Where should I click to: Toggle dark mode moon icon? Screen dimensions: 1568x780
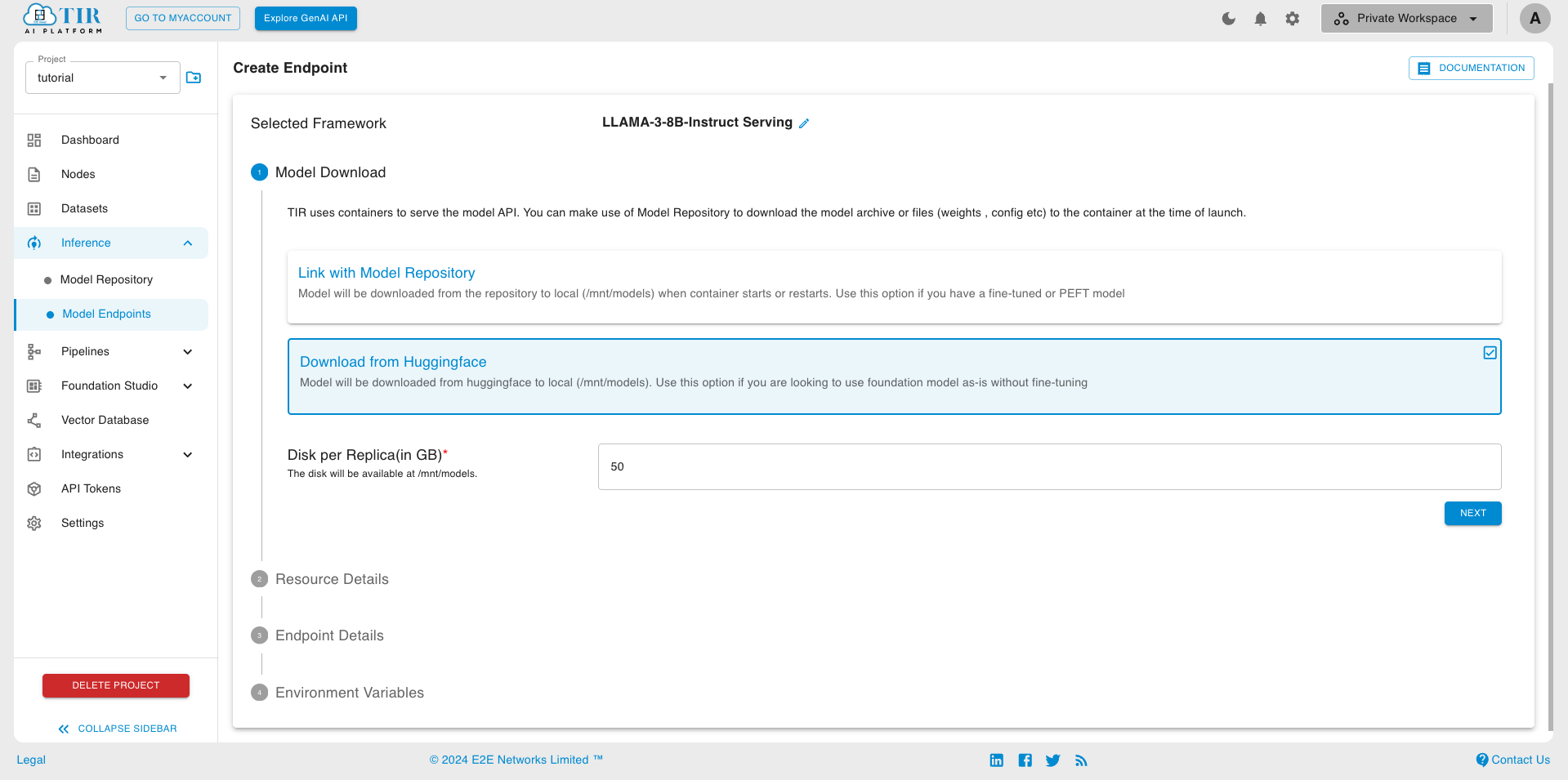pos(1228,18)
